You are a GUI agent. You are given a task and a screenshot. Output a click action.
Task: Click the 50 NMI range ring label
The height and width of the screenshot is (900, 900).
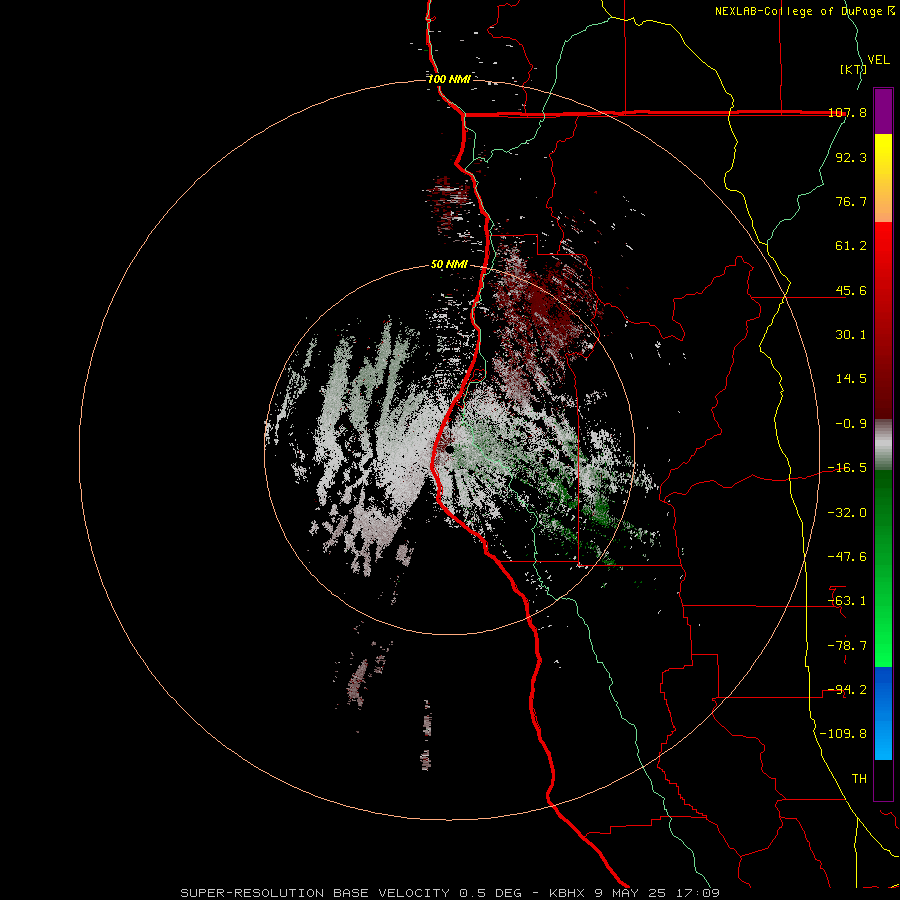pos(449,265)
